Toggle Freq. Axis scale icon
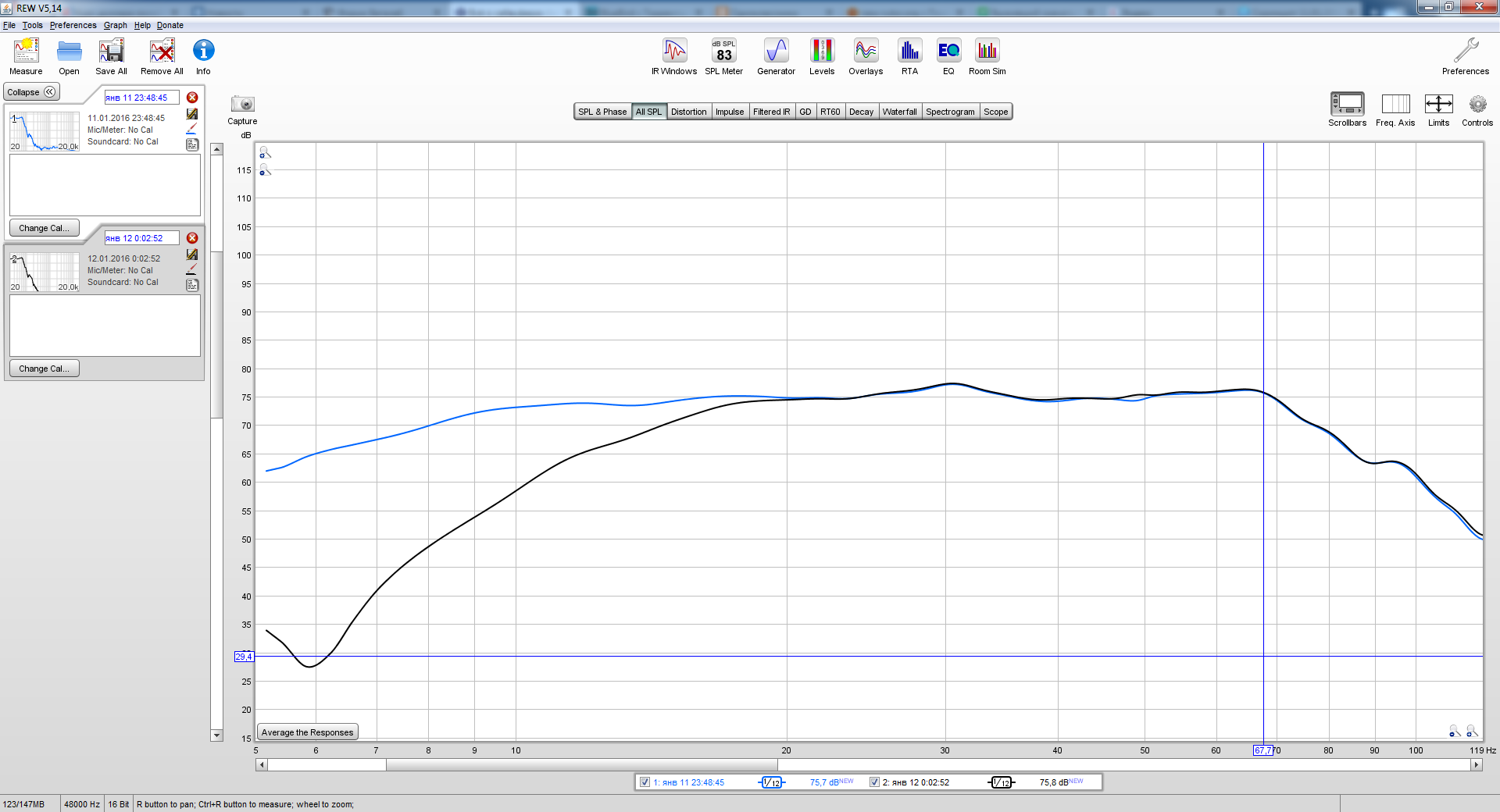This screenshot has height=812, width=1500. point(1395,104)
